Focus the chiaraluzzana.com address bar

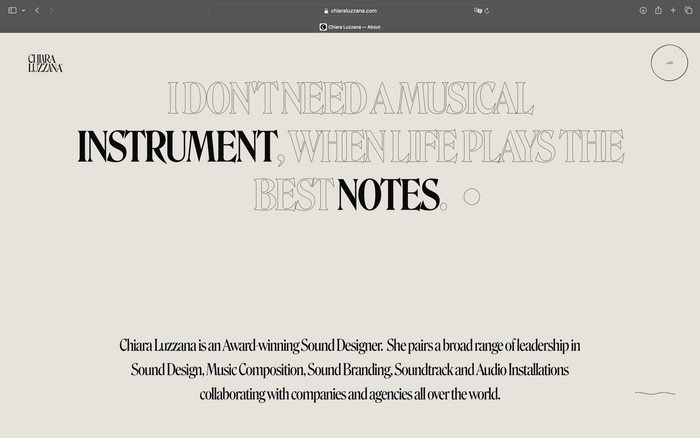point(350,11)
